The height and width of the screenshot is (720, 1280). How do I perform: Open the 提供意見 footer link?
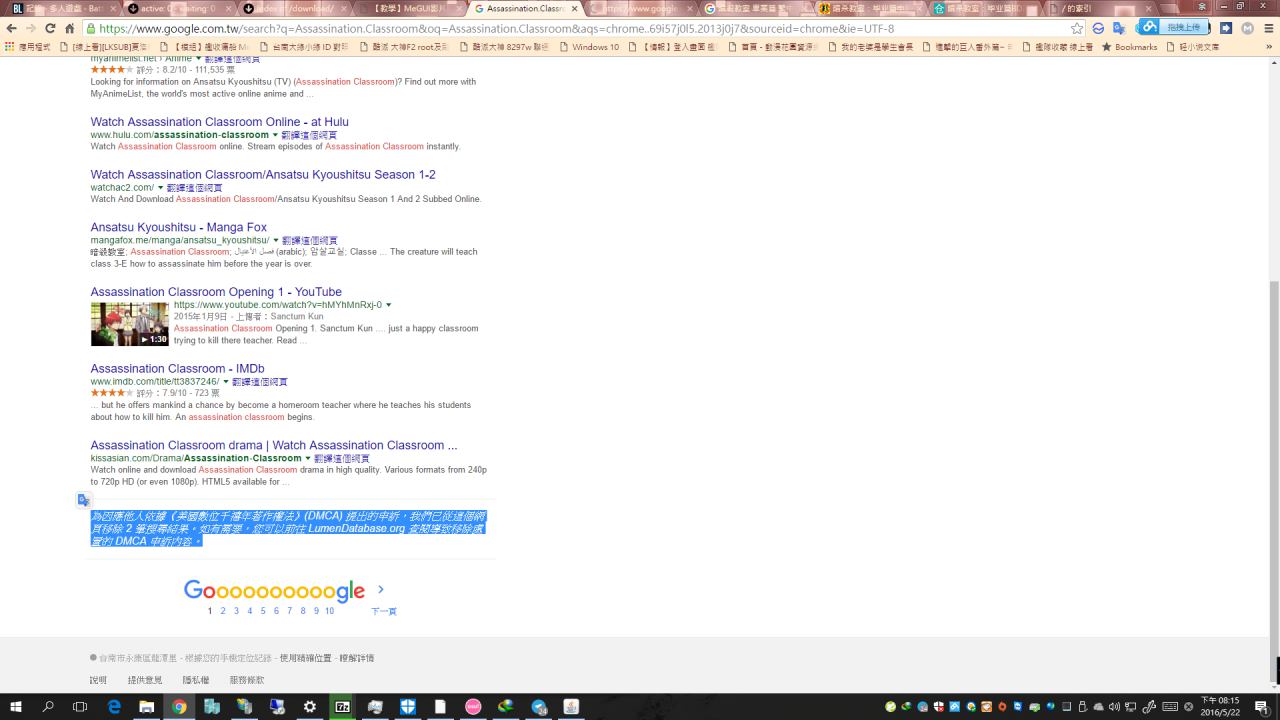[x=144, y=680]
